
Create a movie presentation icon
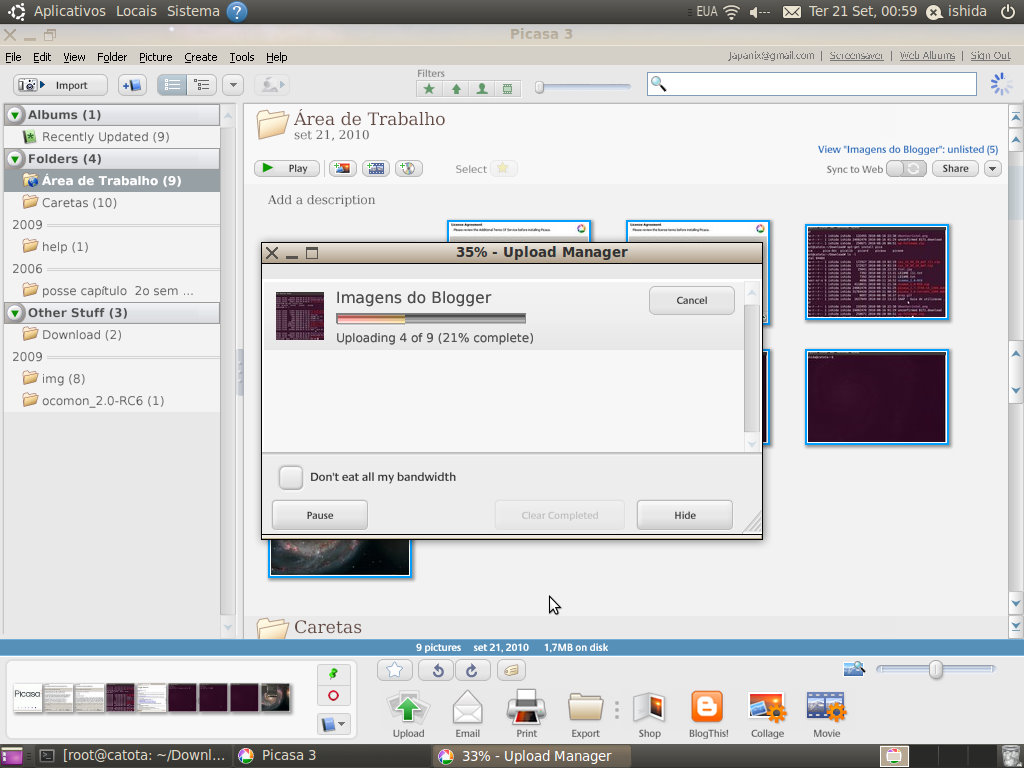(x=376, y=168)
